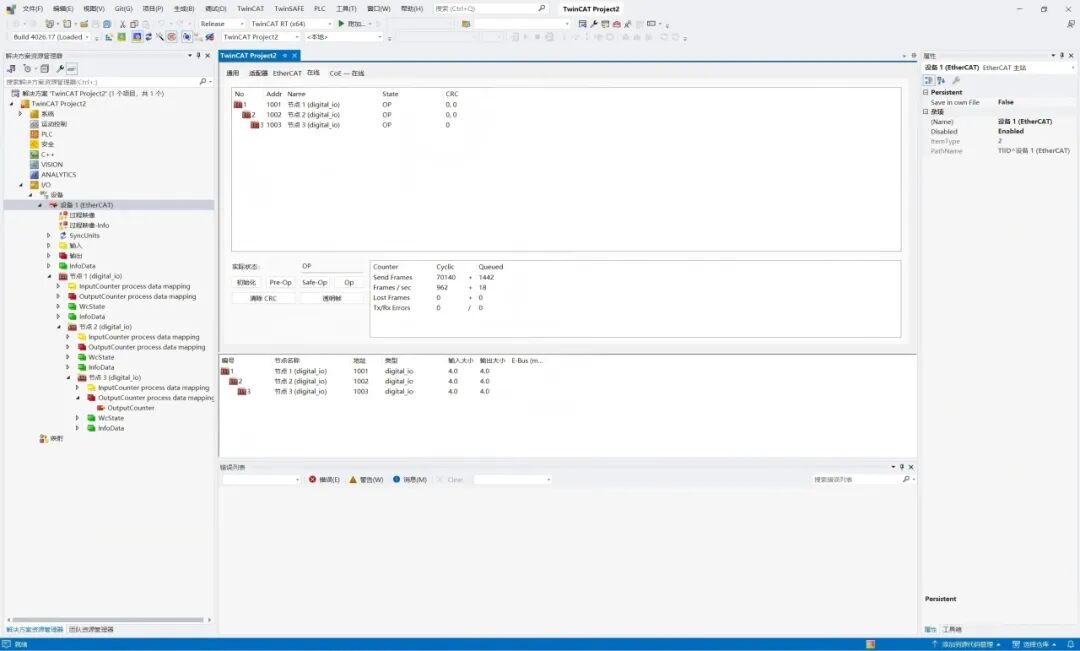This screenshot has width=1080, height=651.
Task: Click the SyncUnits icon in the tree
Action: point(63,236)
